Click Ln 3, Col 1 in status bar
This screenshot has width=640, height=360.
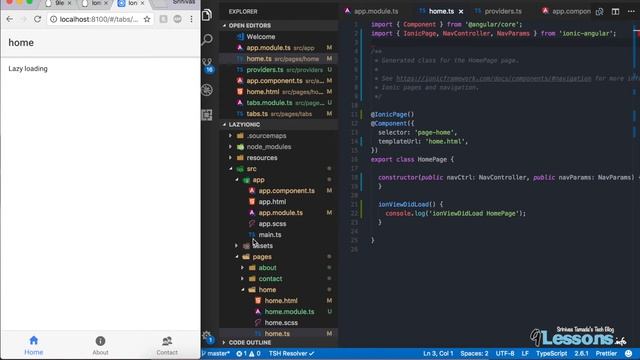pos(438,353)
